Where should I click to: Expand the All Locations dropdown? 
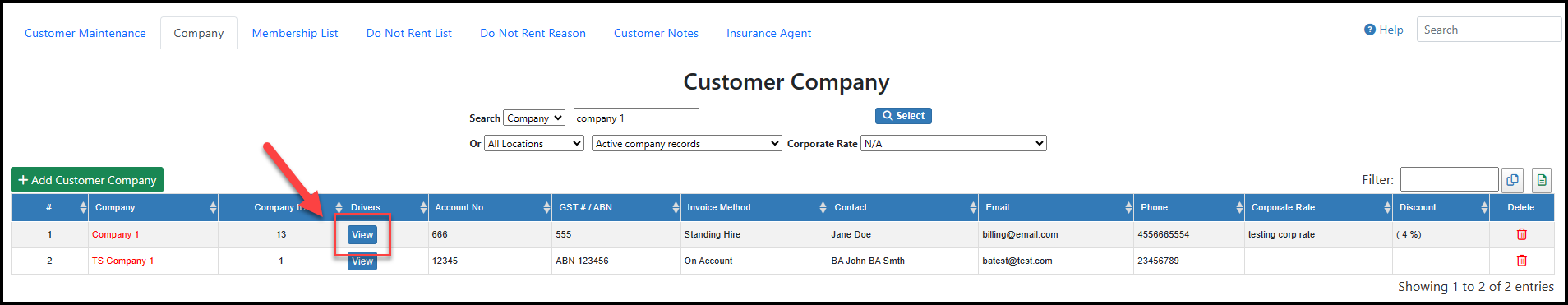(534, 143)
